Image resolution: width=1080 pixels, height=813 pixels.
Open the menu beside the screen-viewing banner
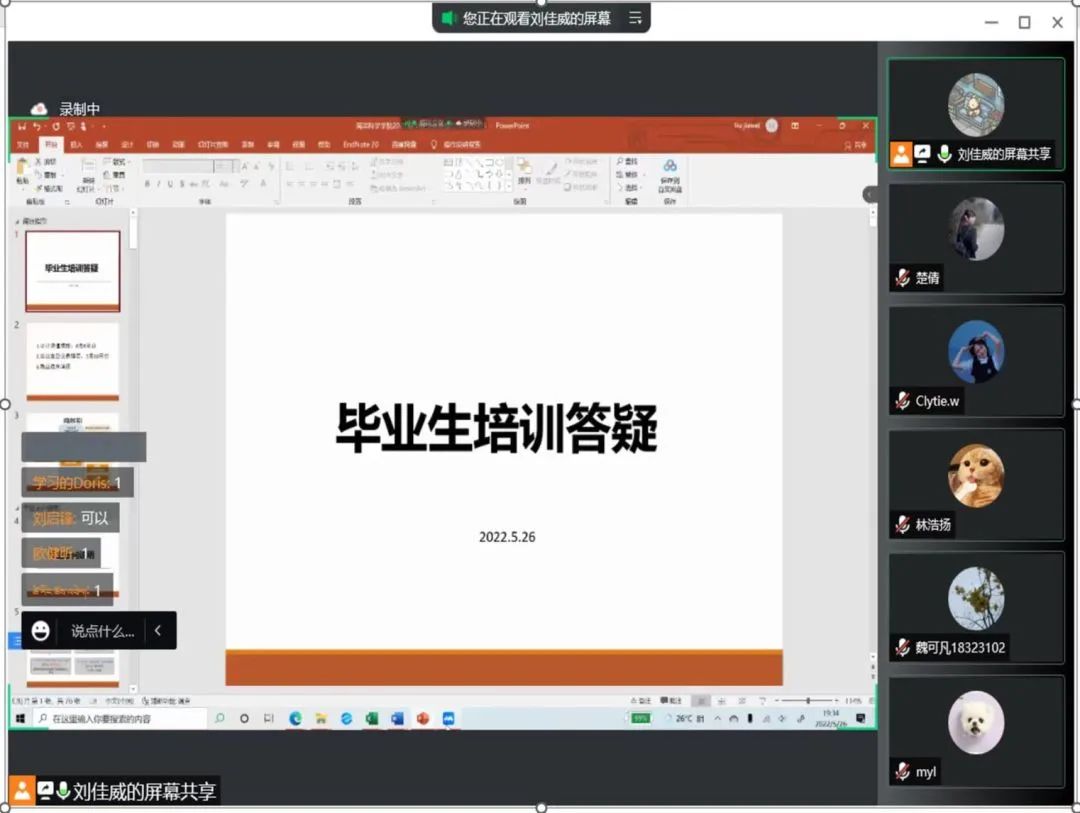(634, 18)
